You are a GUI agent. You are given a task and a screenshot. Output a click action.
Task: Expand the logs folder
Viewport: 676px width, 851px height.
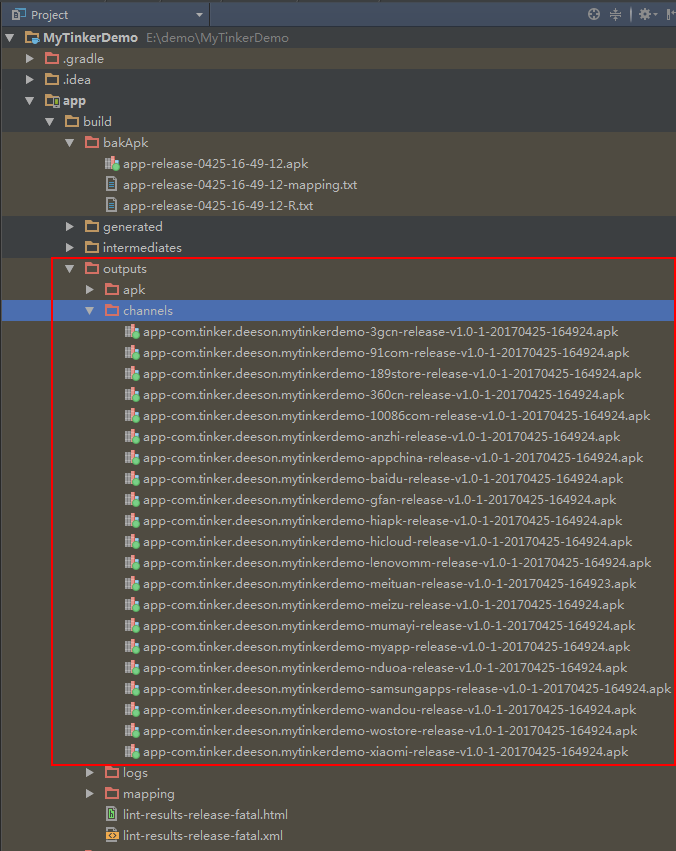[x=90, y=772]
